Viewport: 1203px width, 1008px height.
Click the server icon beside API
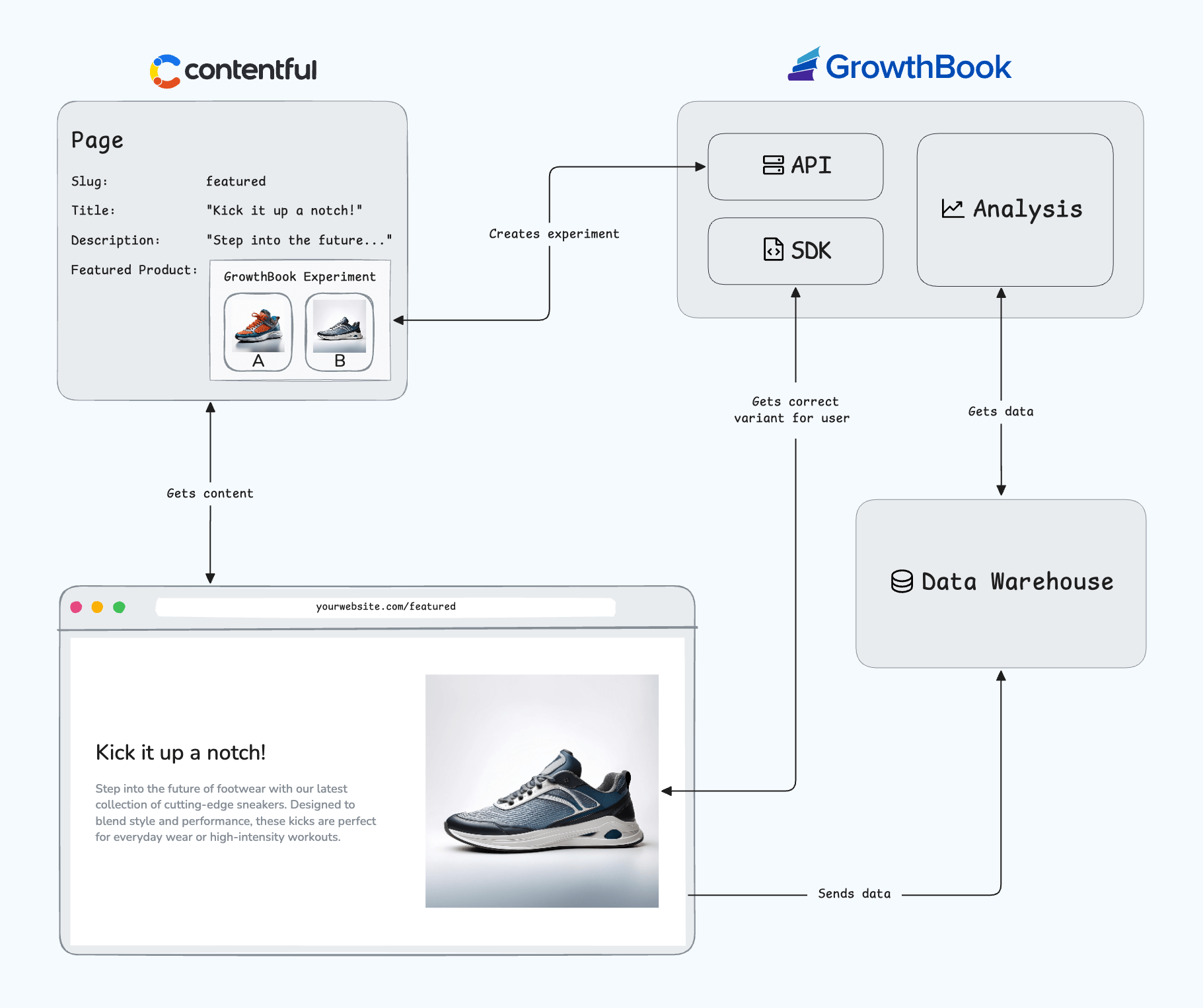(x=773, y=165)
